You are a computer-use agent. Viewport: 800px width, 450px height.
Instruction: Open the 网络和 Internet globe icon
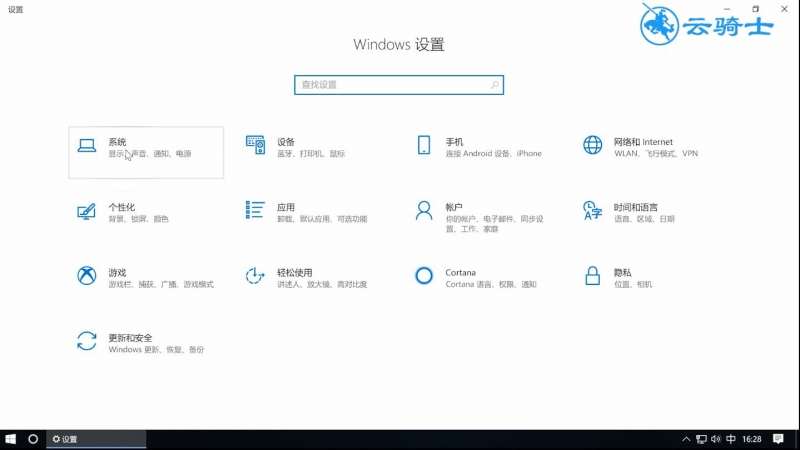(x=592, y=145)
